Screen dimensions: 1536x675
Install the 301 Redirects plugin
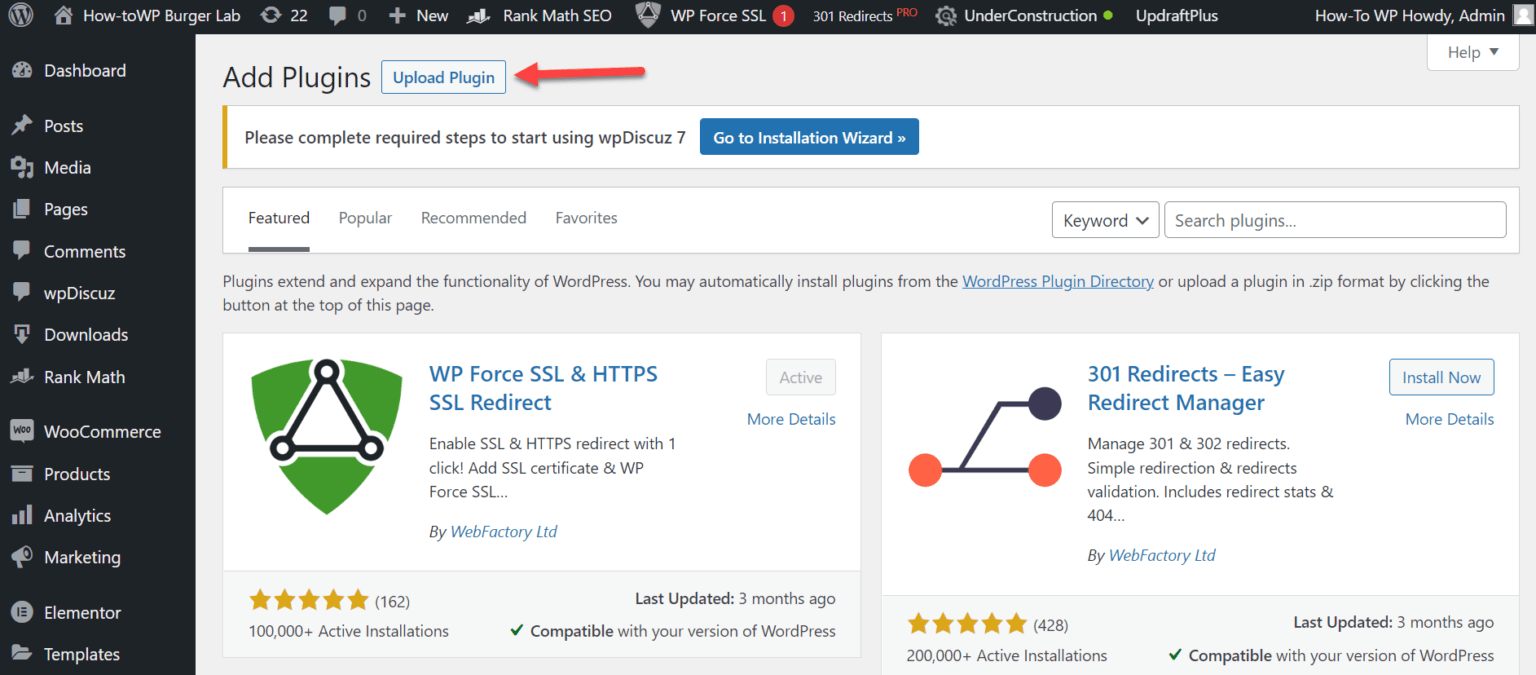(x=1441, y=377)
